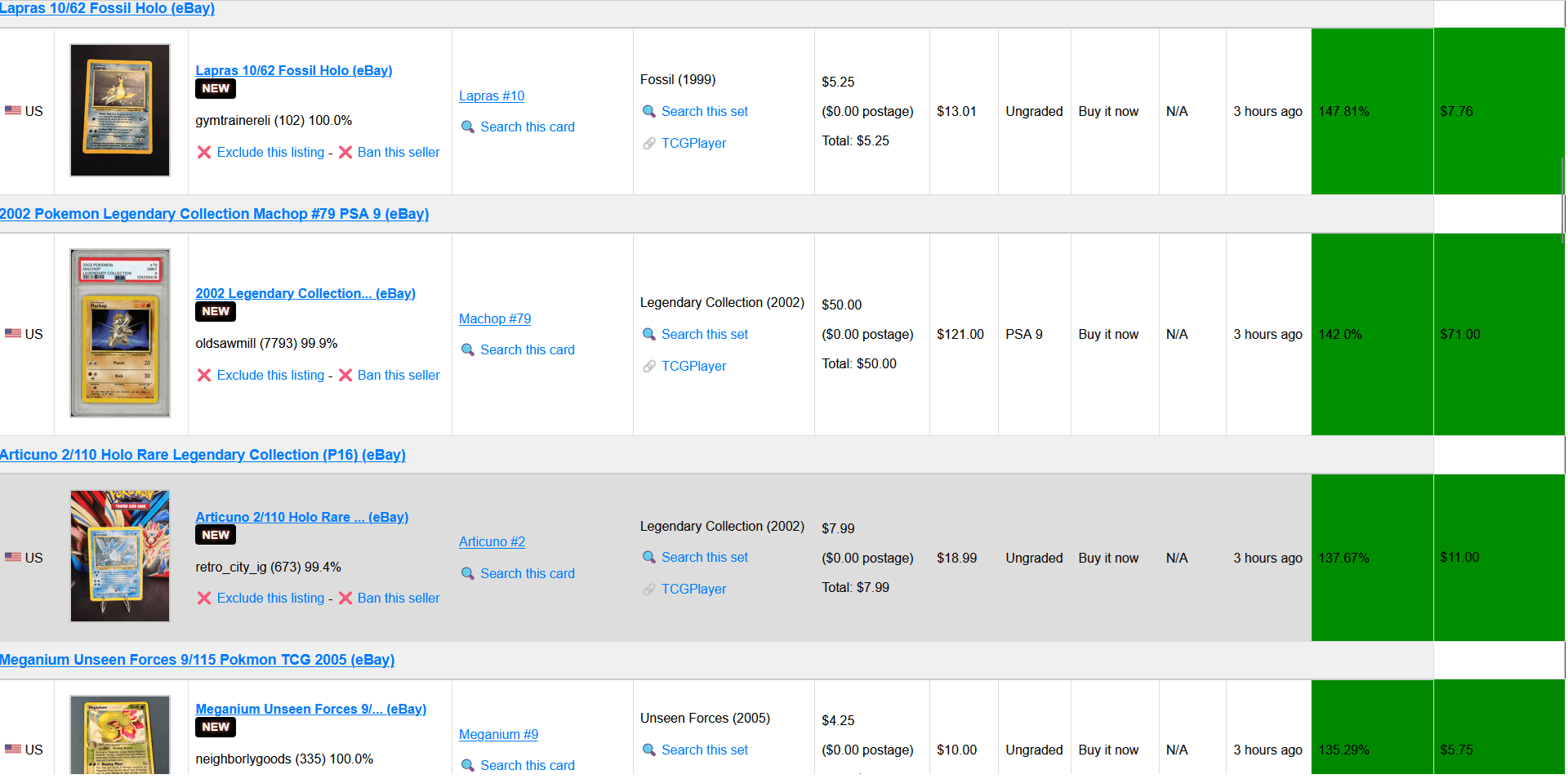This screenshot has width=1568, height=779.
Task: Click the search-set magnifier for Legendary Collection (2002) Machop
Action: click(x=650, y=334)
